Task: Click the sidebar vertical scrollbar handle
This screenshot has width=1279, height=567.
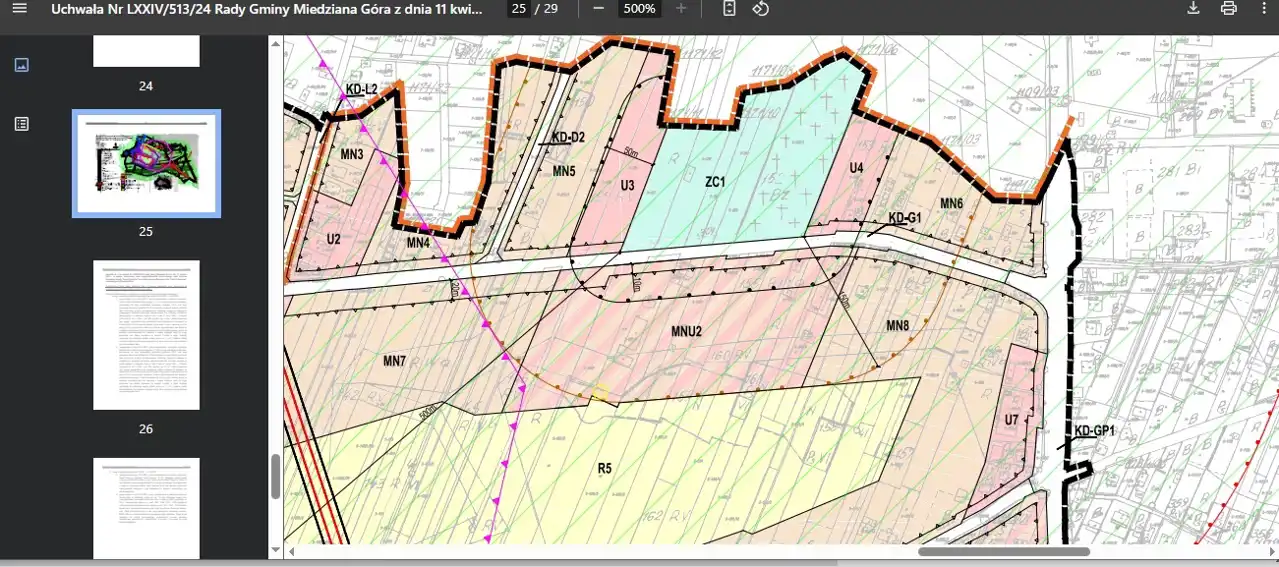Action: 276,477
